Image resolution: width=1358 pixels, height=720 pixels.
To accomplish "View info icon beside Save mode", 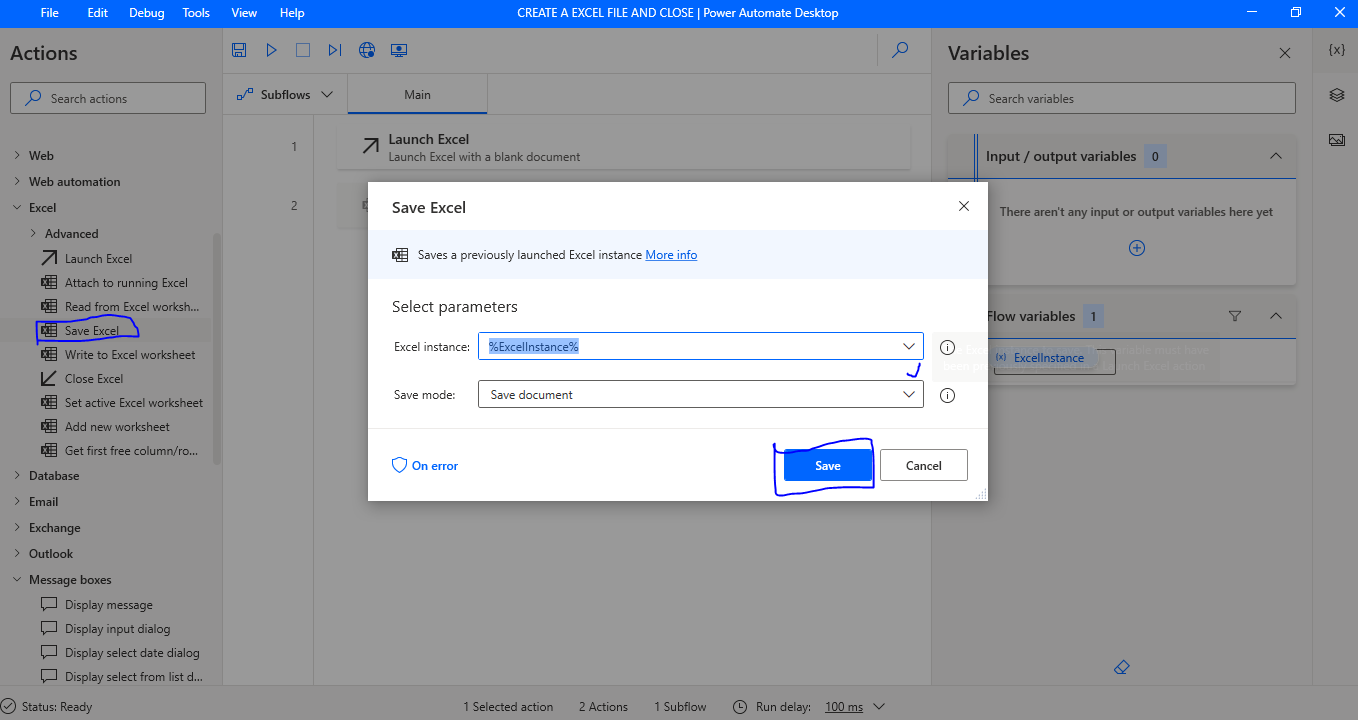I will pyautogui.click(x=946, y=394).
